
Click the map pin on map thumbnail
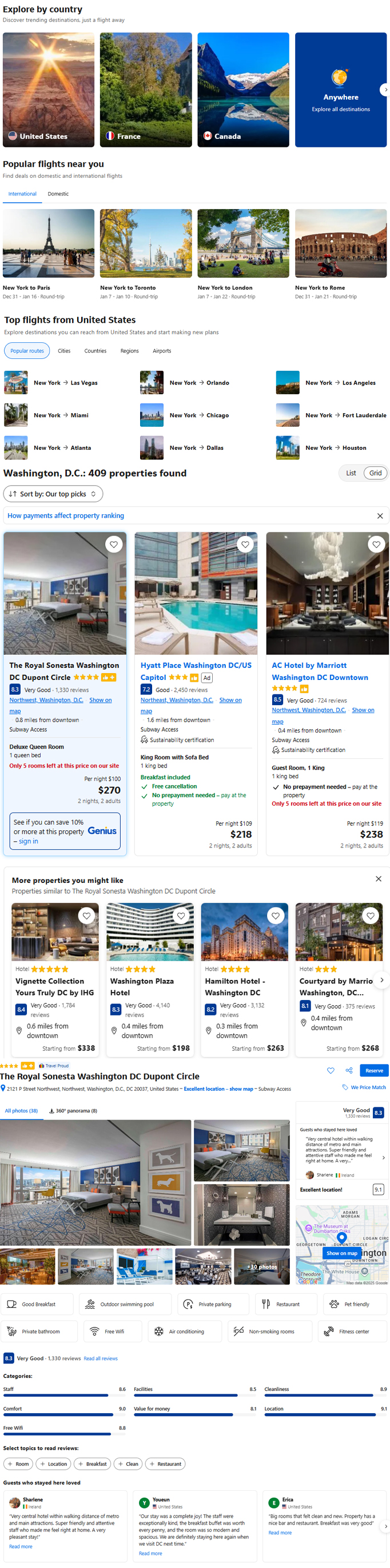(x=342, y=1237)
